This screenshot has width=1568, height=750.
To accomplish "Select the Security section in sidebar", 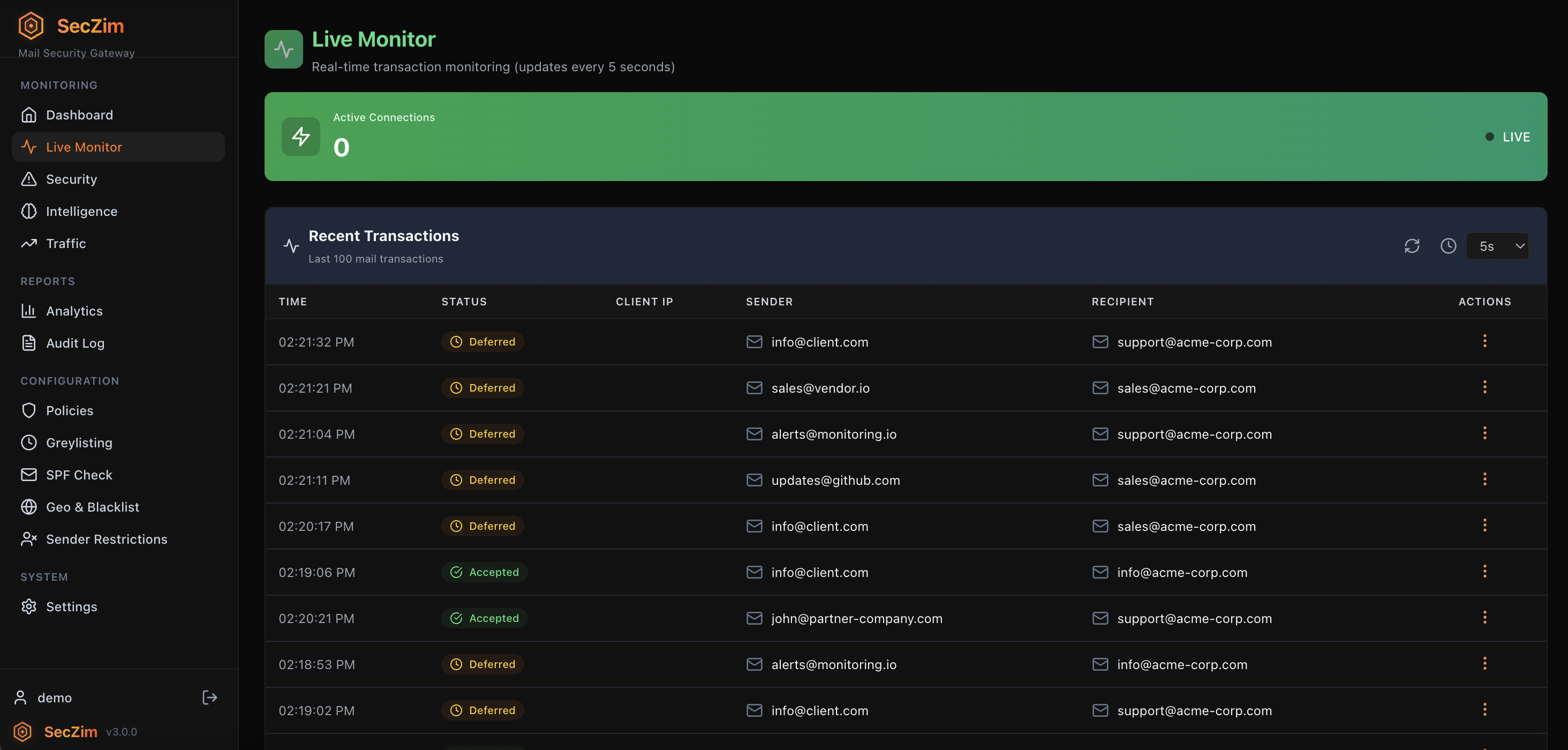I will click(x=71, y=179).
